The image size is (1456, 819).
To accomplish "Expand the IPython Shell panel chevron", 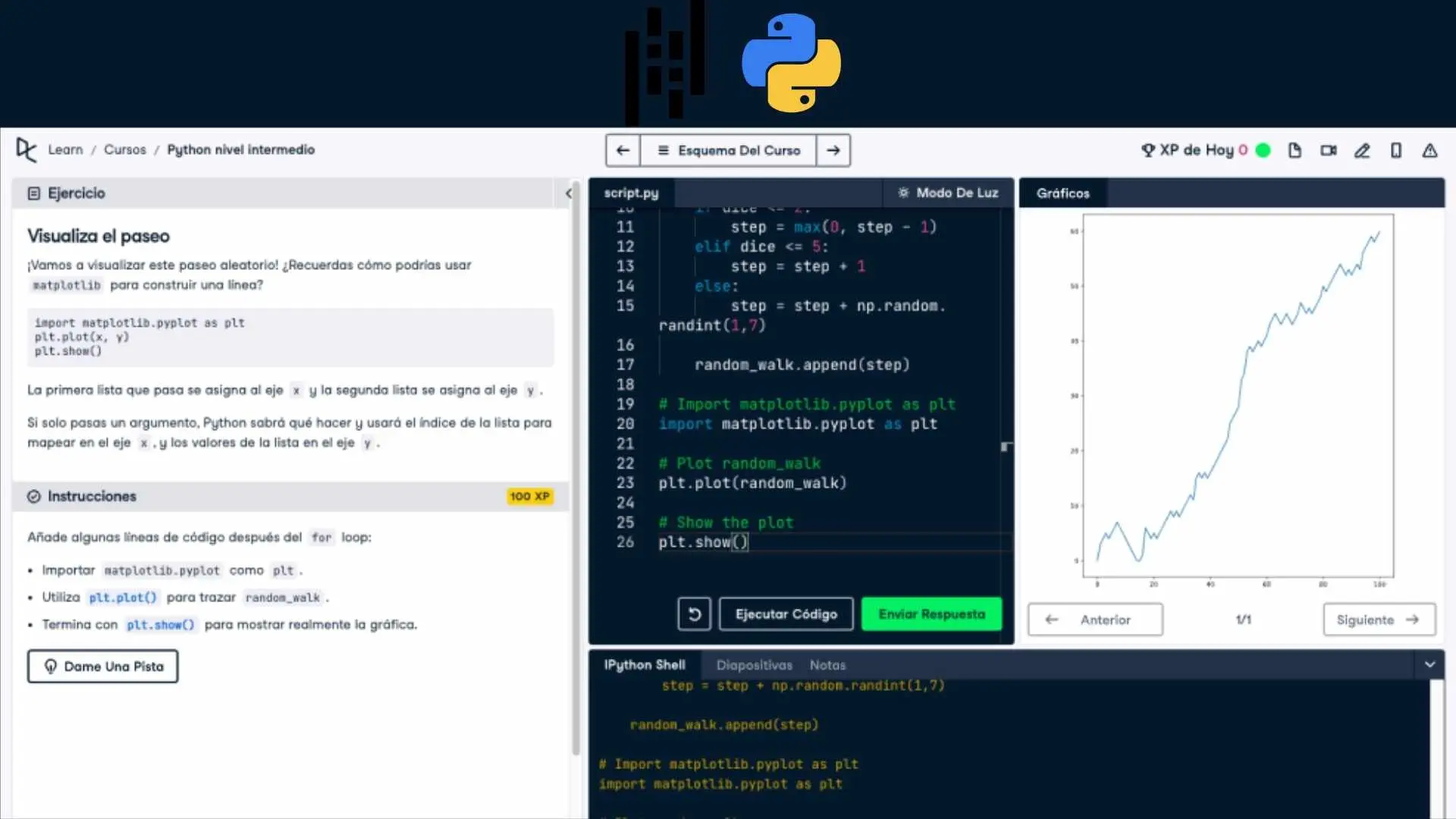I will point(1430,664).
